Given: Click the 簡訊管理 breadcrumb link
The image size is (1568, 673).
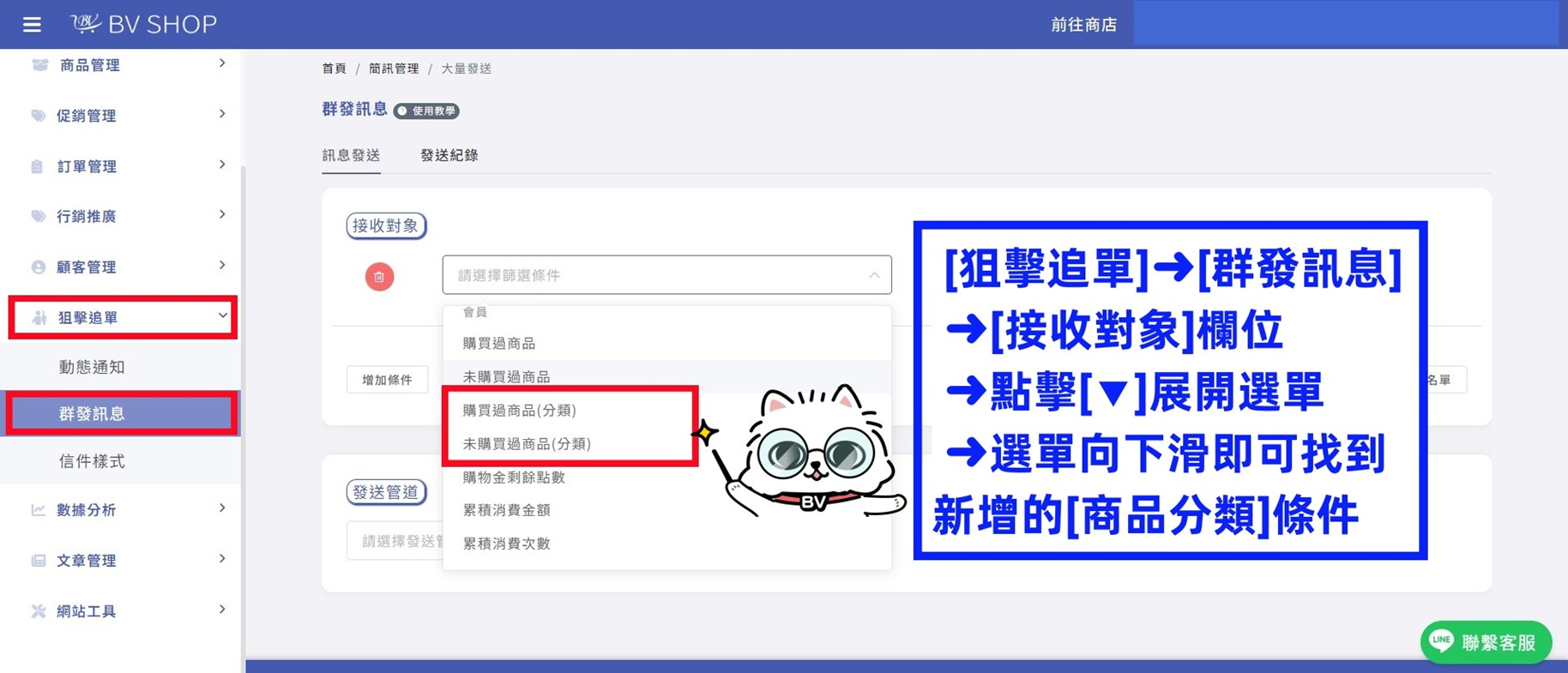Looking at the screenshot, I should [x=394, y=69].
